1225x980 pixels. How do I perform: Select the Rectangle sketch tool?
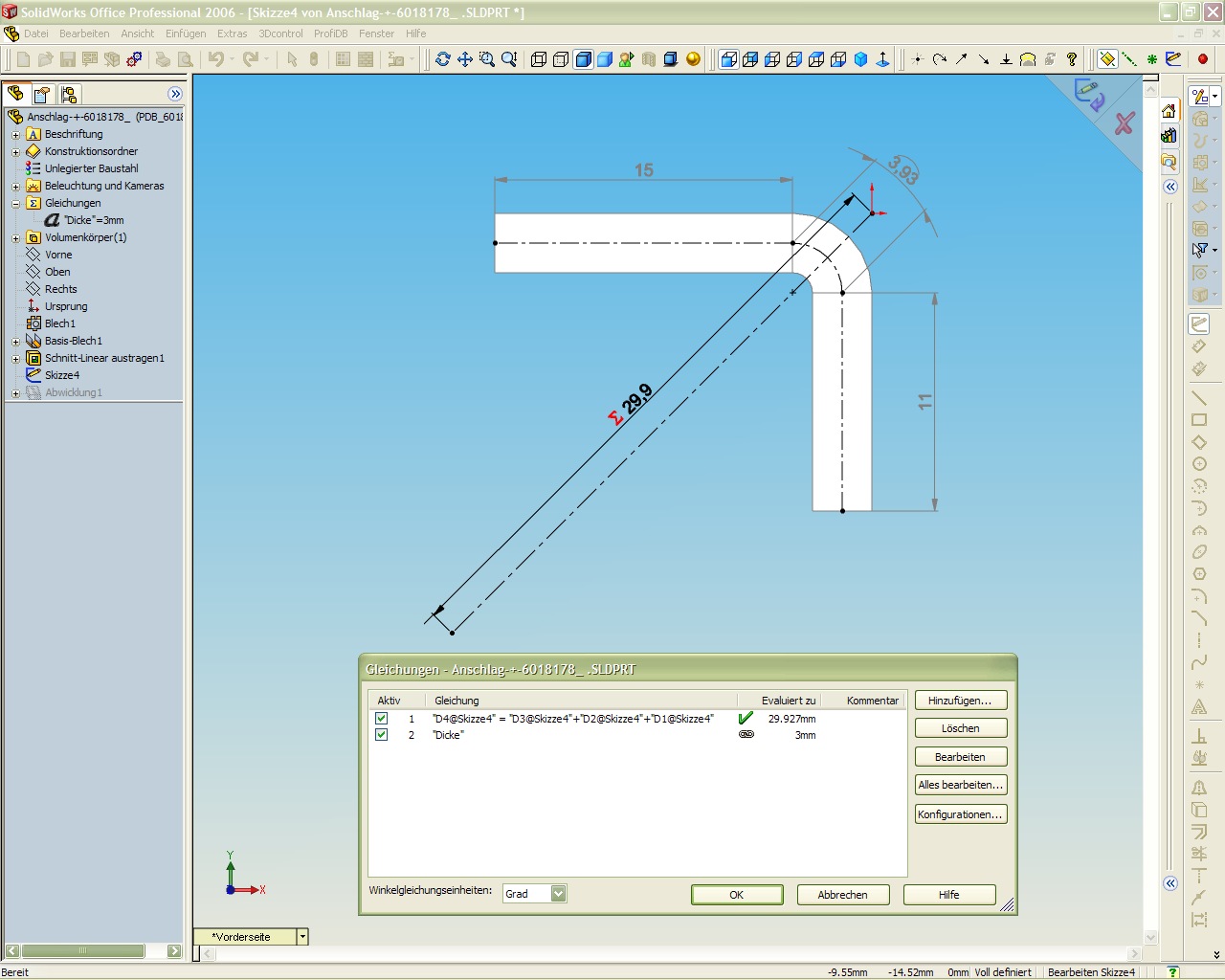[x=1199, y=420]
